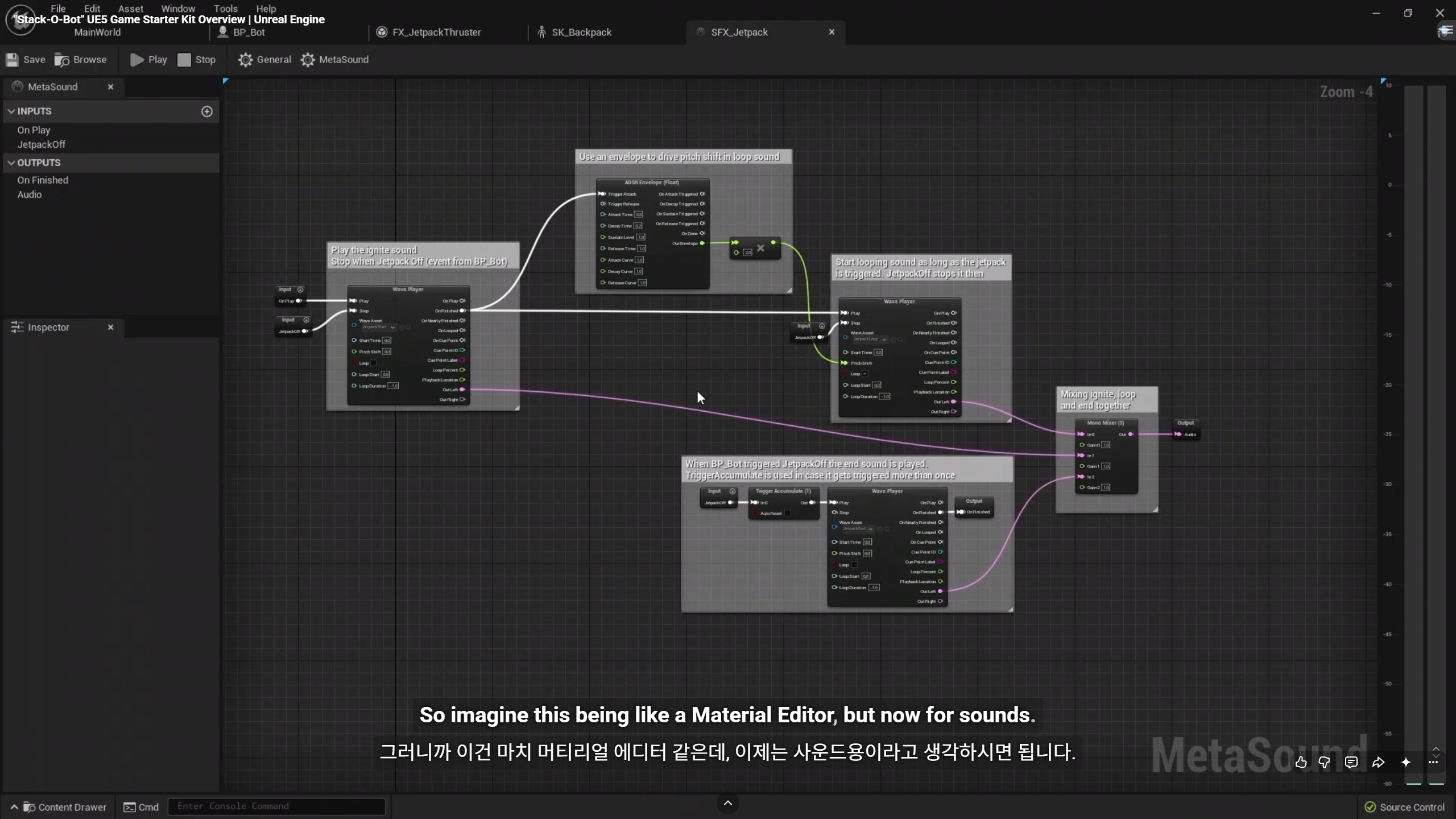Click the Cmd console type button
The width and height of the screenshot is (1456, 819).
pos(141,807)
